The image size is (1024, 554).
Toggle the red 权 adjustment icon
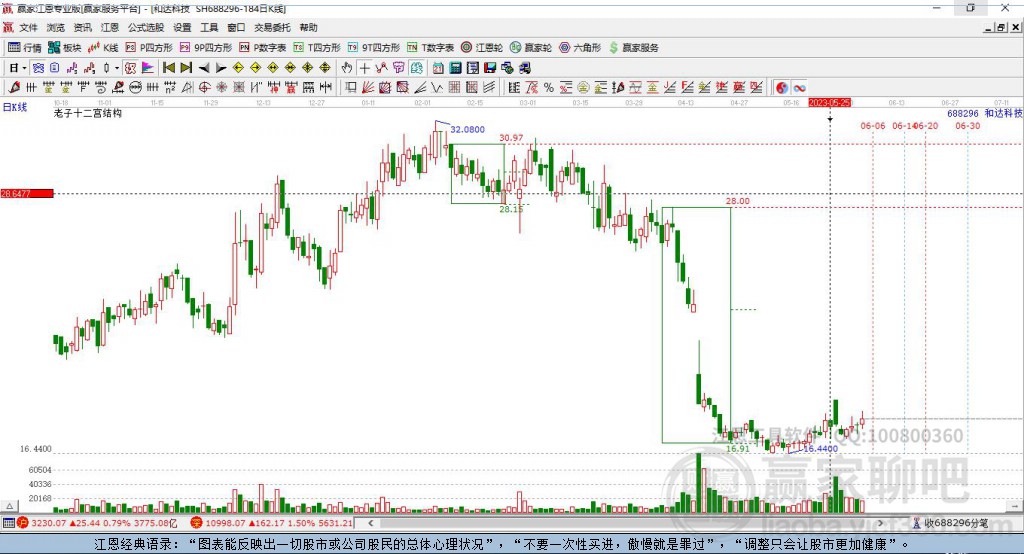pyautogui.click(x=131, y=68)
